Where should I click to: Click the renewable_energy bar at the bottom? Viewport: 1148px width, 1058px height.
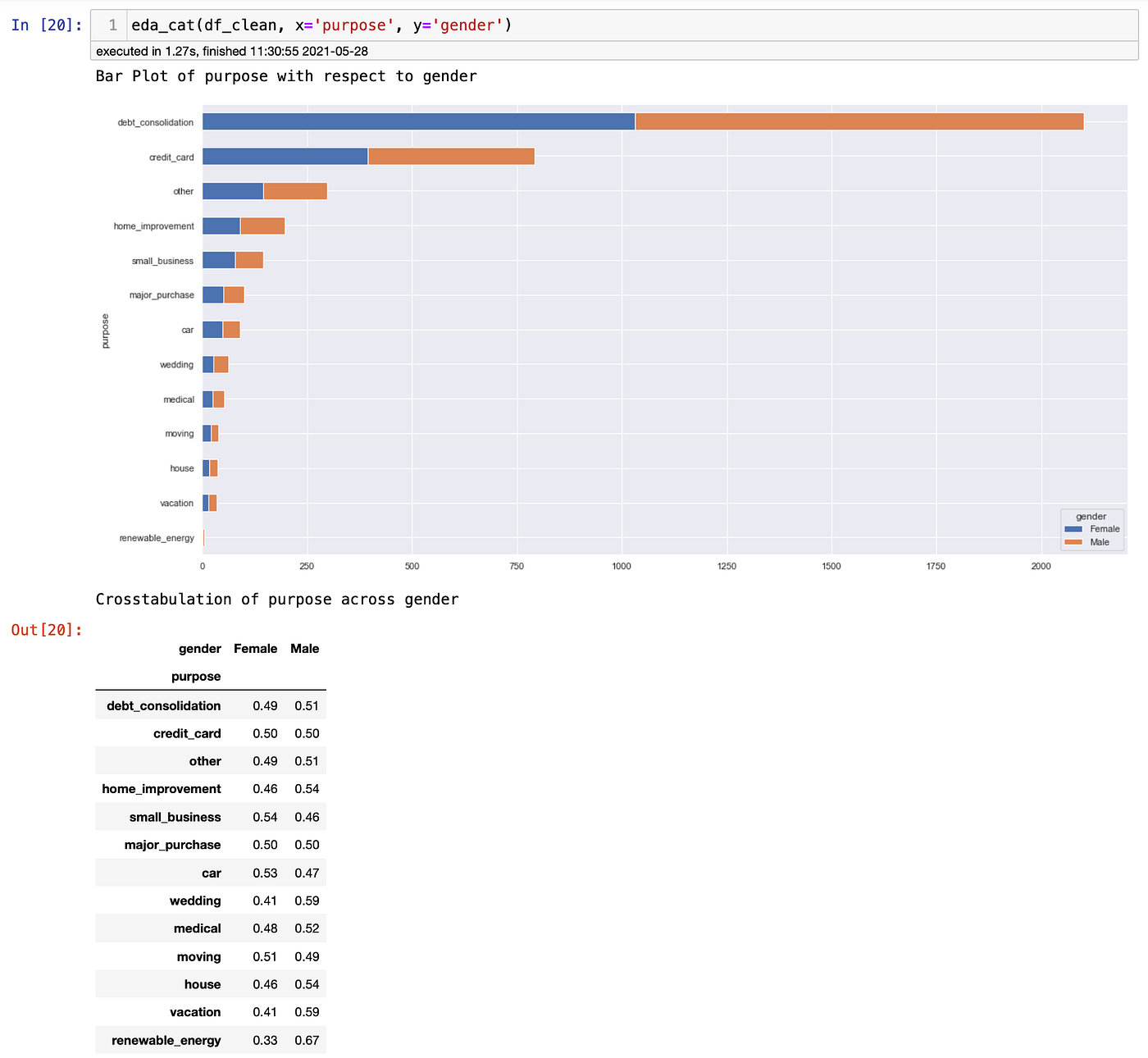coord(203,538)
